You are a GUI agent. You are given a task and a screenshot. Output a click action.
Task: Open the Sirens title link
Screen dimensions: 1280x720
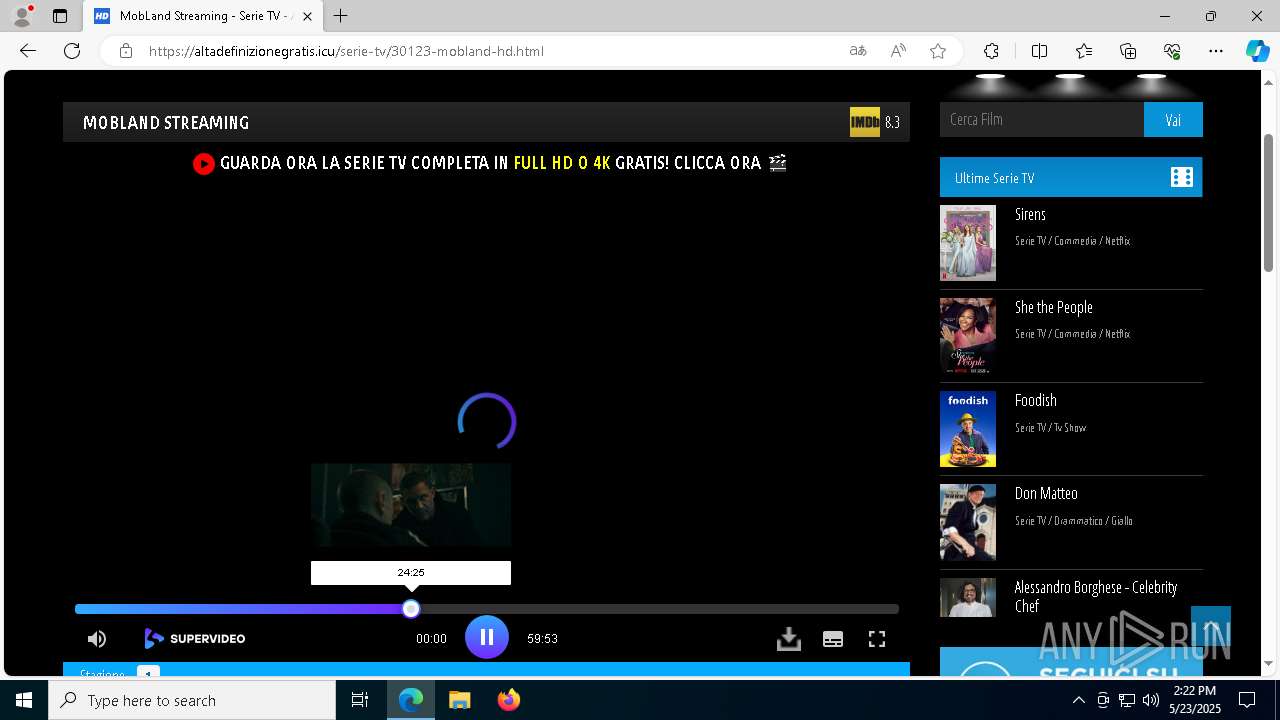point(1030,214)
